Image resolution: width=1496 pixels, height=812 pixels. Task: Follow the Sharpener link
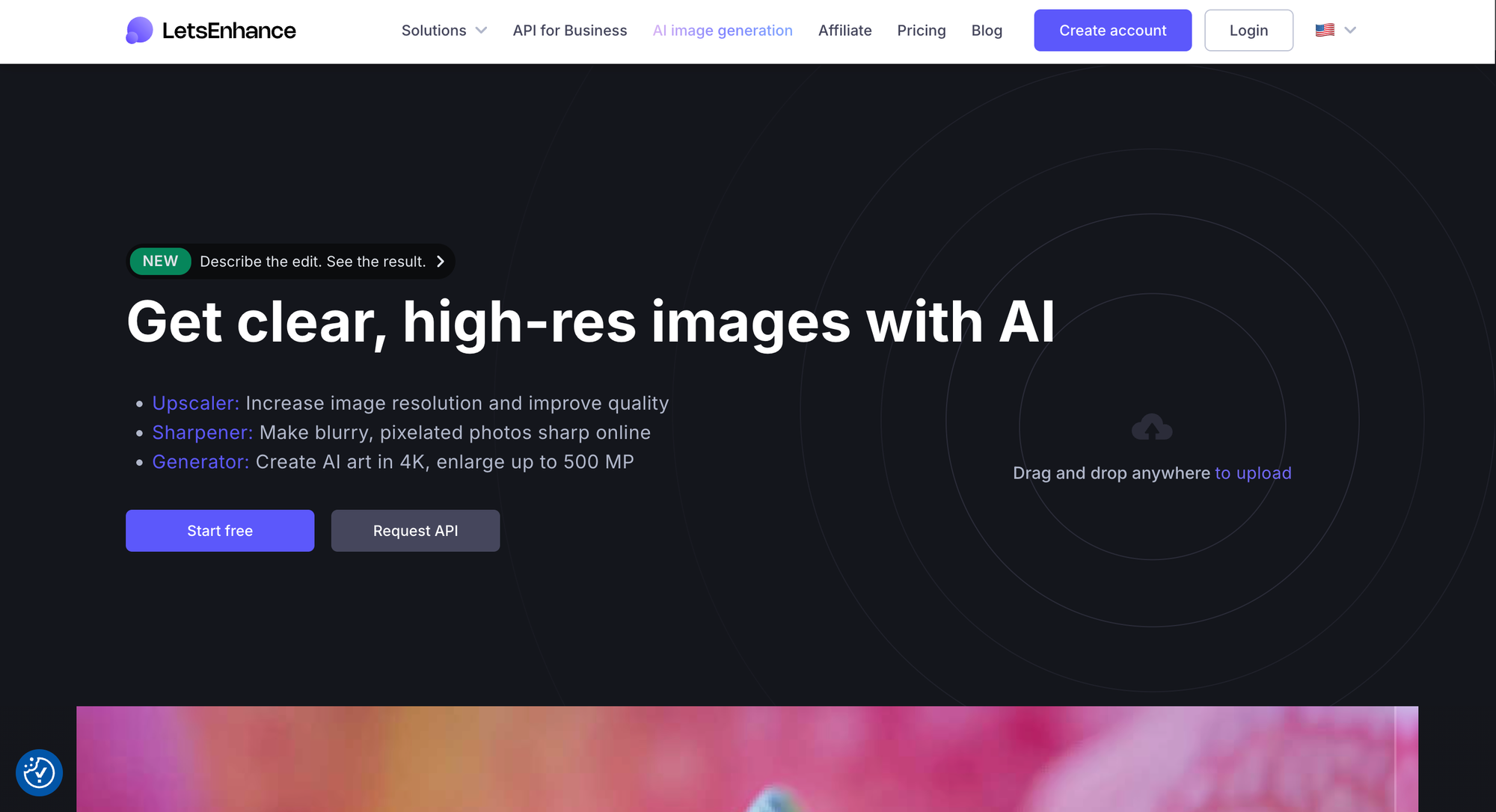203,432
